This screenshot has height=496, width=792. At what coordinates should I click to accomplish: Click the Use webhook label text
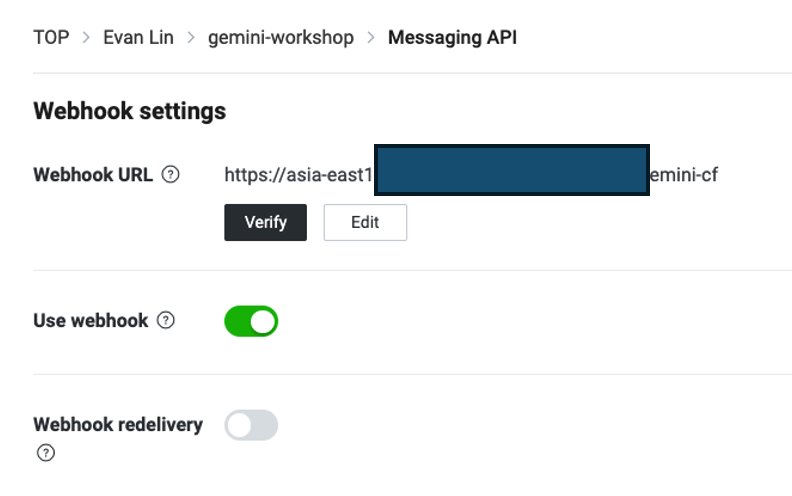[x=91, y=321]
